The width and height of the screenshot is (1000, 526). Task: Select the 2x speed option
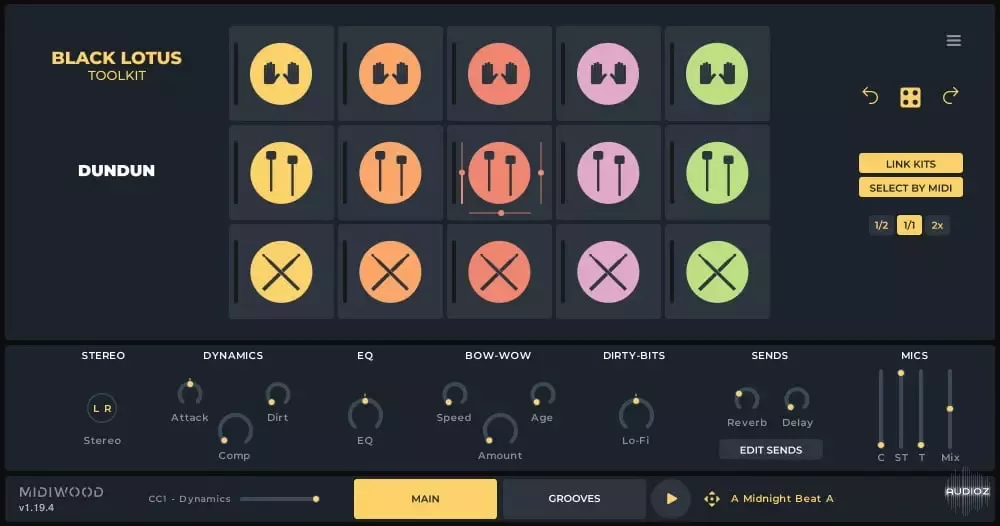[x=937, y=225]
